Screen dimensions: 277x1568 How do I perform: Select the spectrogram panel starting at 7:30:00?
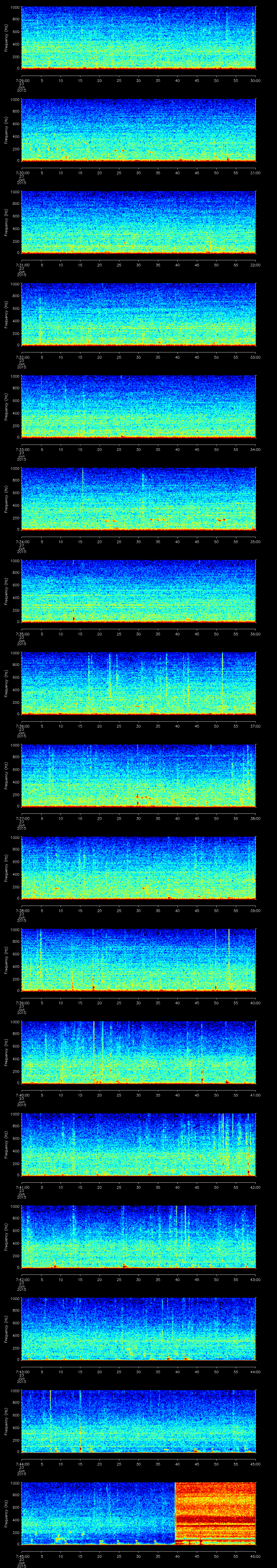click(139, 130)
